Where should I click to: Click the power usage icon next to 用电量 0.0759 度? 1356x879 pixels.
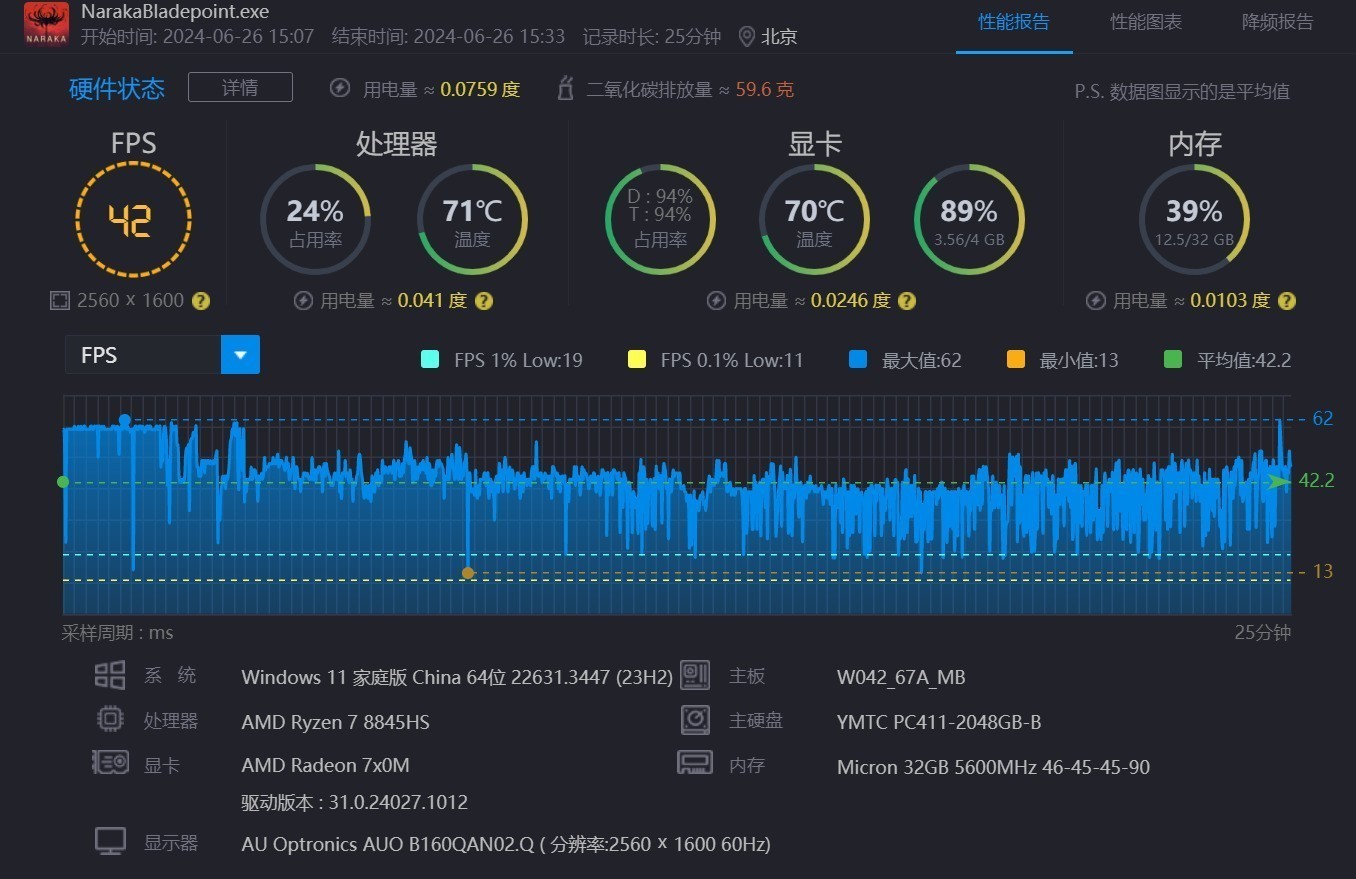tap(340, 88)
